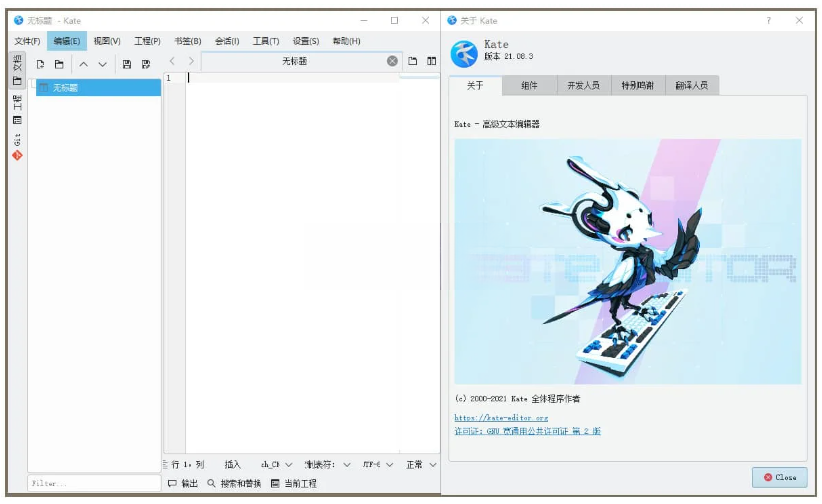The height and width of the screenshot is (504, 822).
Task: Open the UTF-8 encoding dropdown
Action: point(378,465)
